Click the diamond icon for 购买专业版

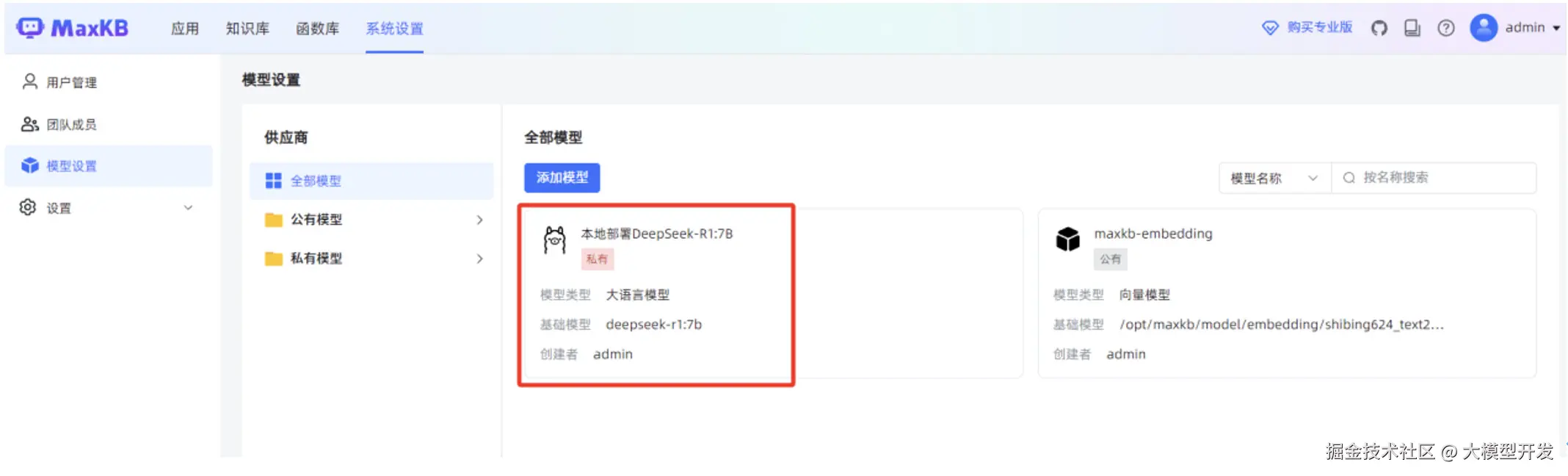[1270, 28]
